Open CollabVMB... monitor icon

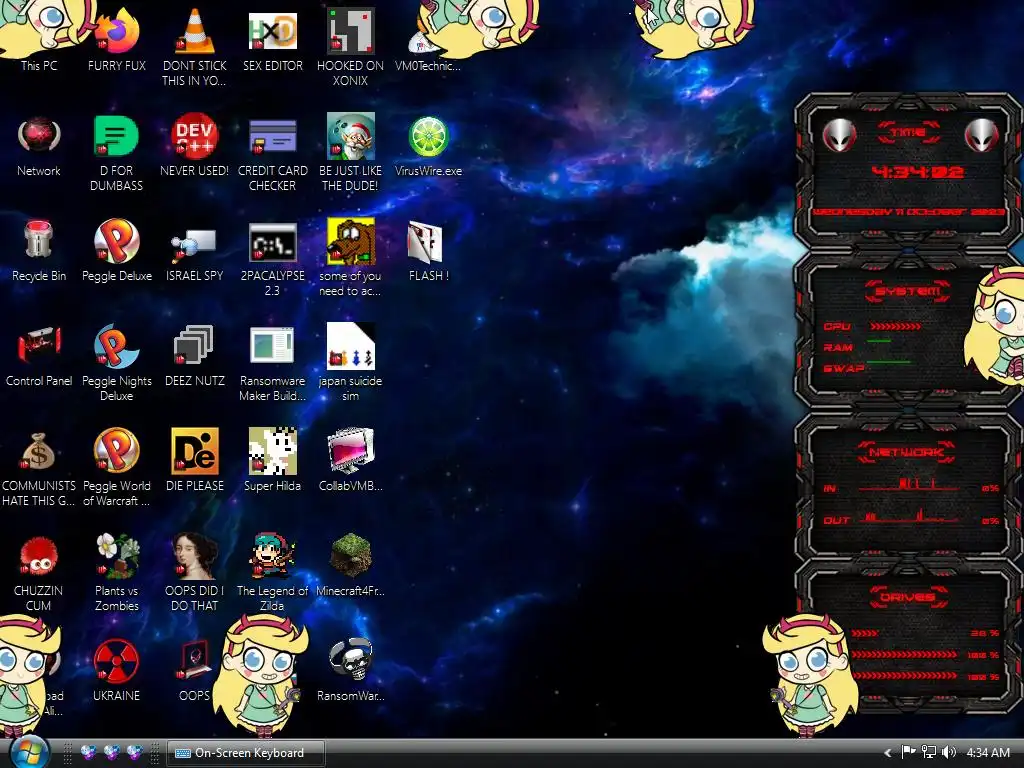tap(351, 451)
